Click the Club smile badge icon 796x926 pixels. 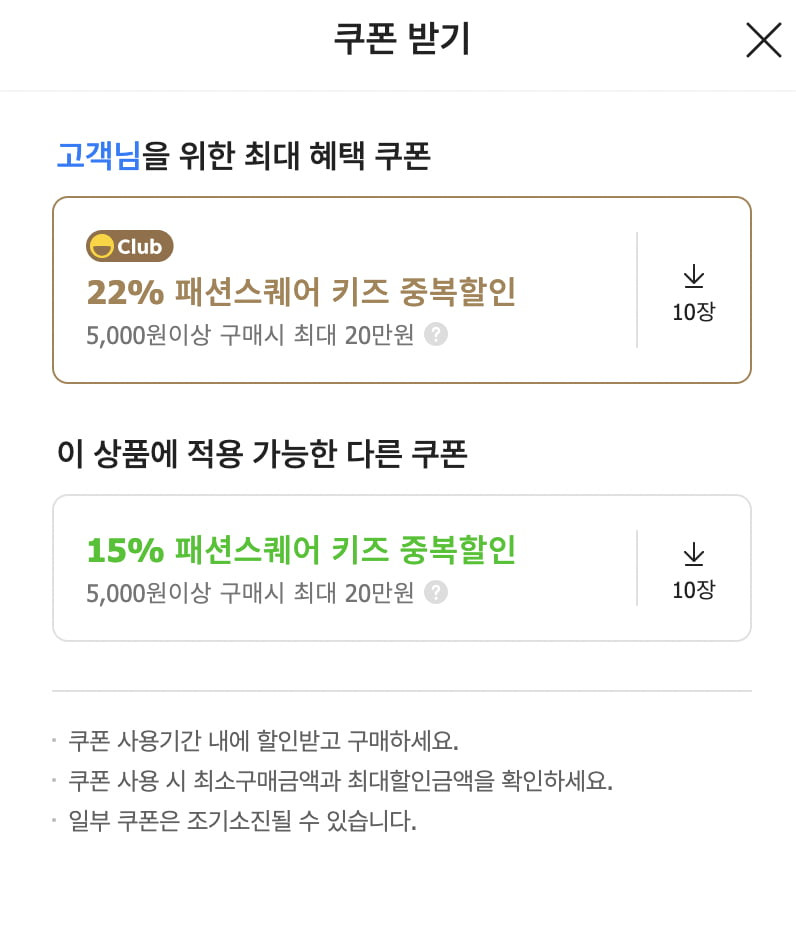(x=102, y=246)
